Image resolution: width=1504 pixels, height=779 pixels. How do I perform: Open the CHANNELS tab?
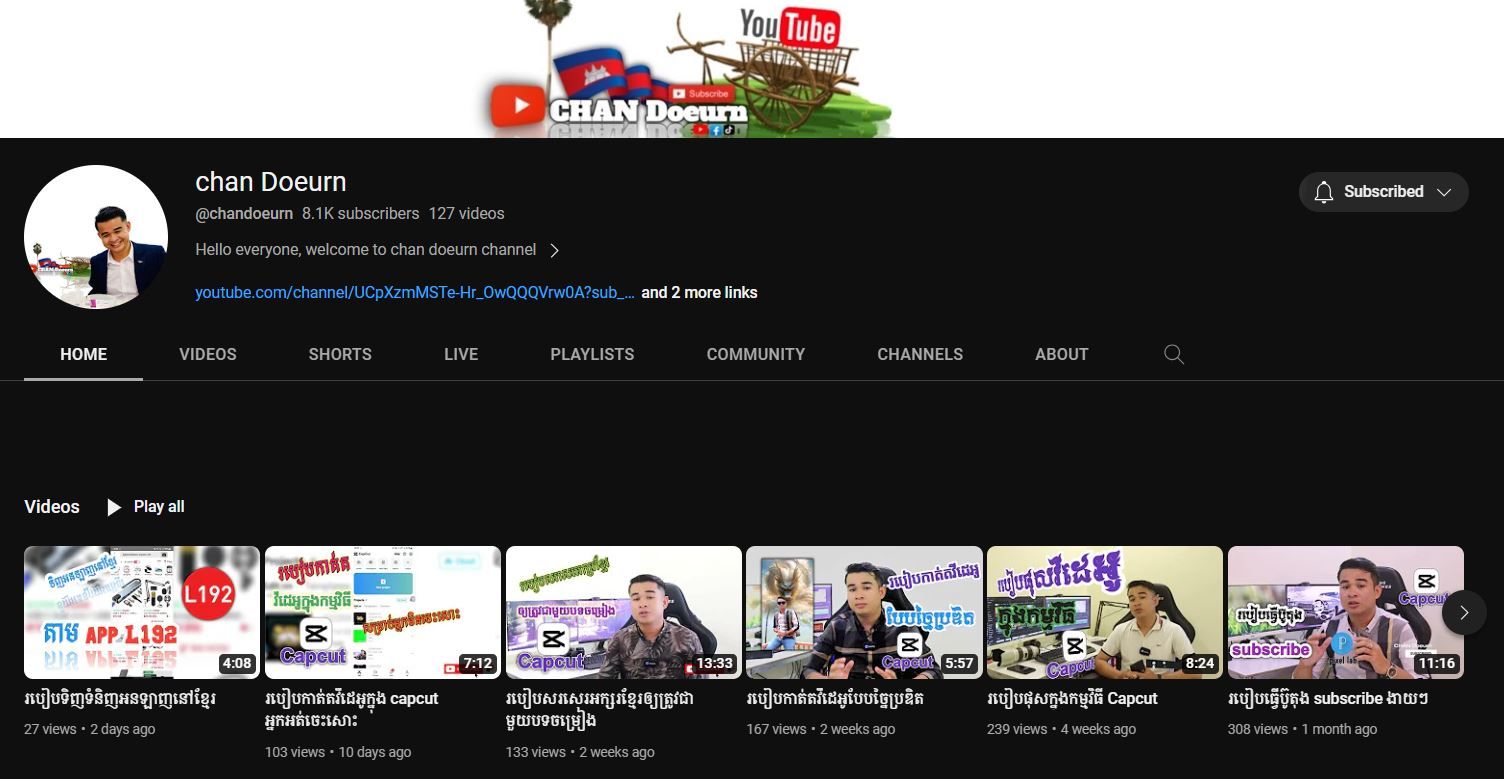pos(920,354)
